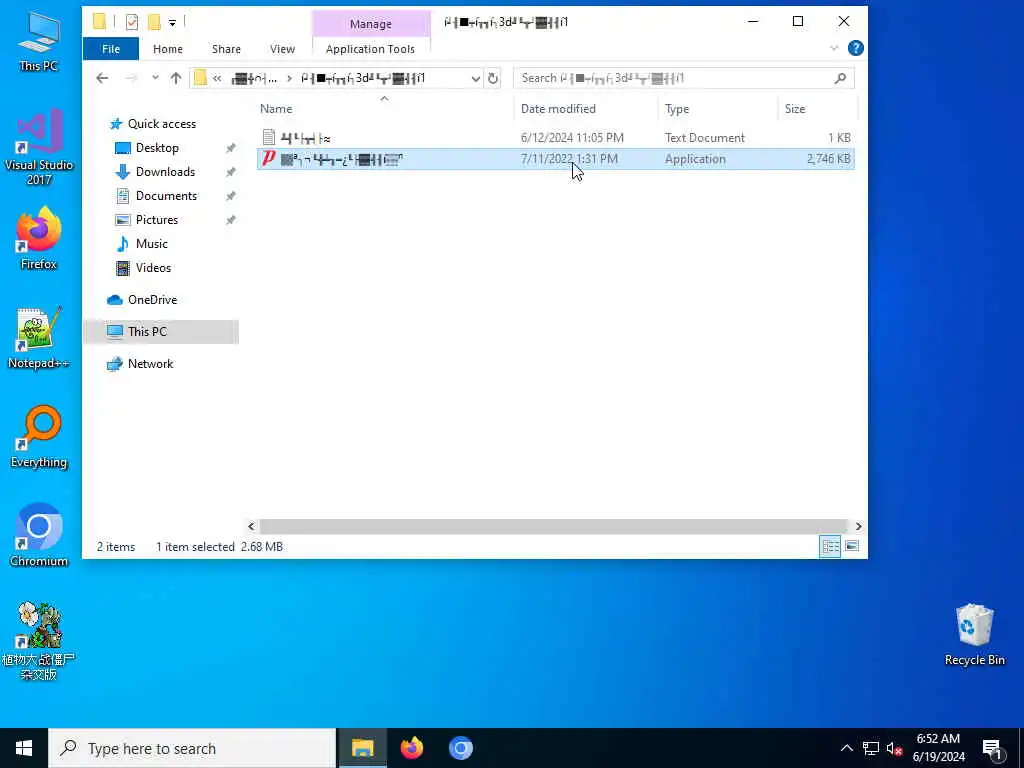Click the horizontal scrollbar left arrow
This screenshot has height=768, width=1024.
251,526
